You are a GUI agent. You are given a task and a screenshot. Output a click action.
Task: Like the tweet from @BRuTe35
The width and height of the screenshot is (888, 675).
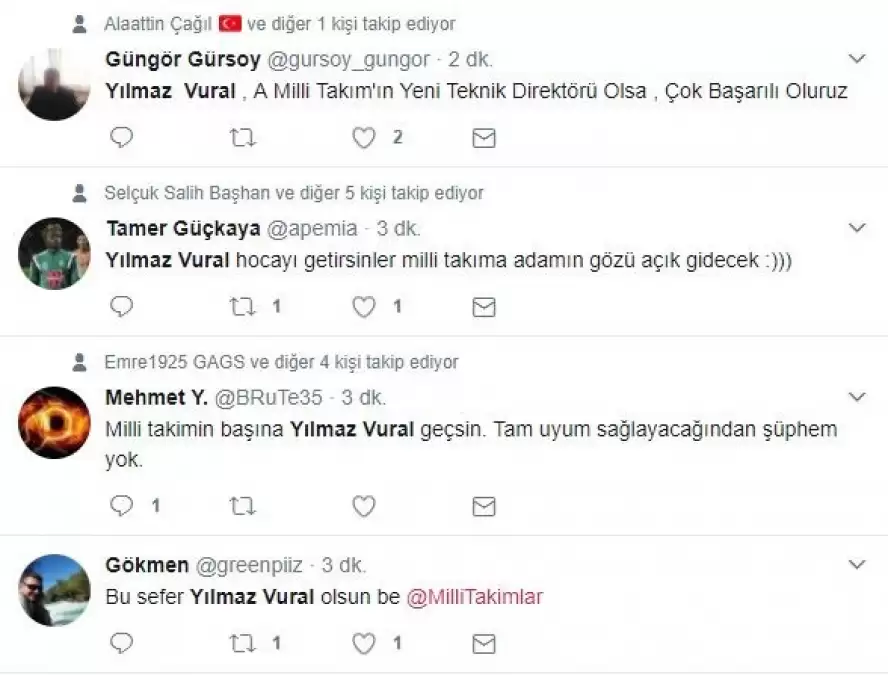pyautogui.click(x=364, y=506)
